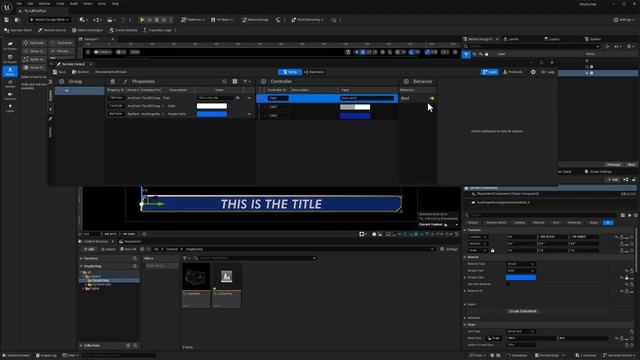
Task: Click the blue BarColor property swatch
Action: click(212, 114)
